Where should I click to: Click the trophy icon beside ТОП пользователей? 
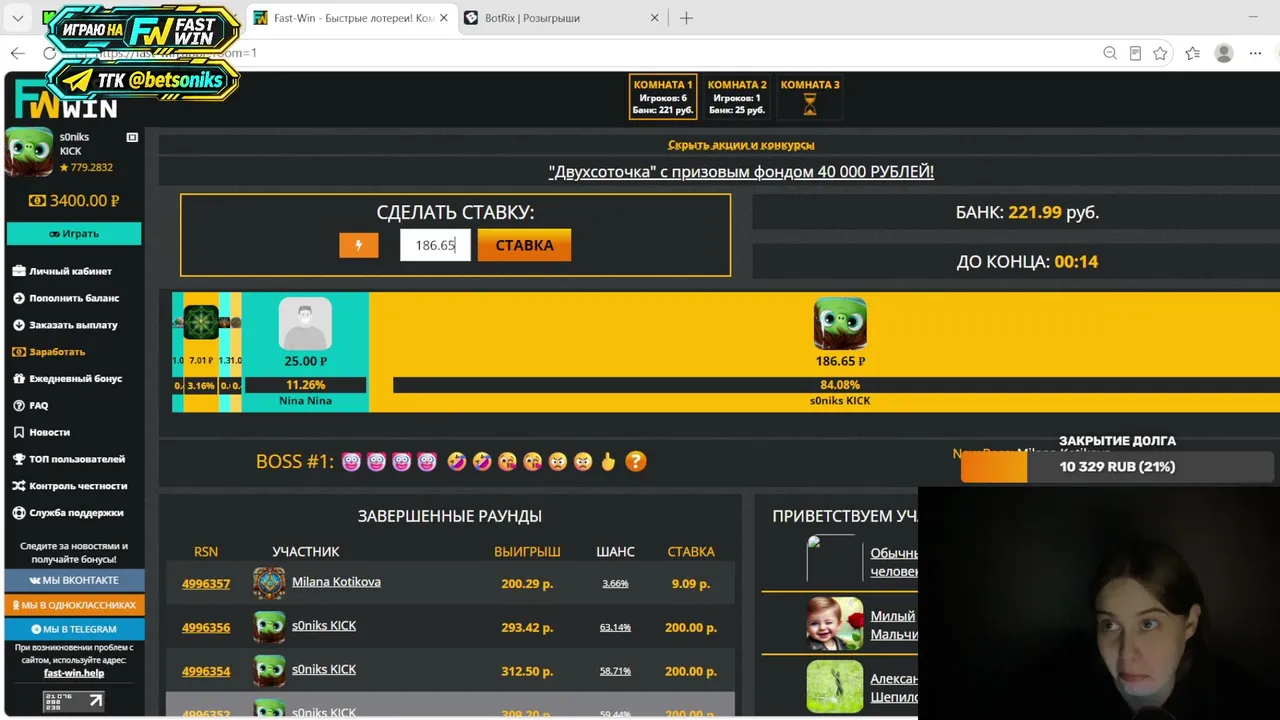(x=19, y=459)
